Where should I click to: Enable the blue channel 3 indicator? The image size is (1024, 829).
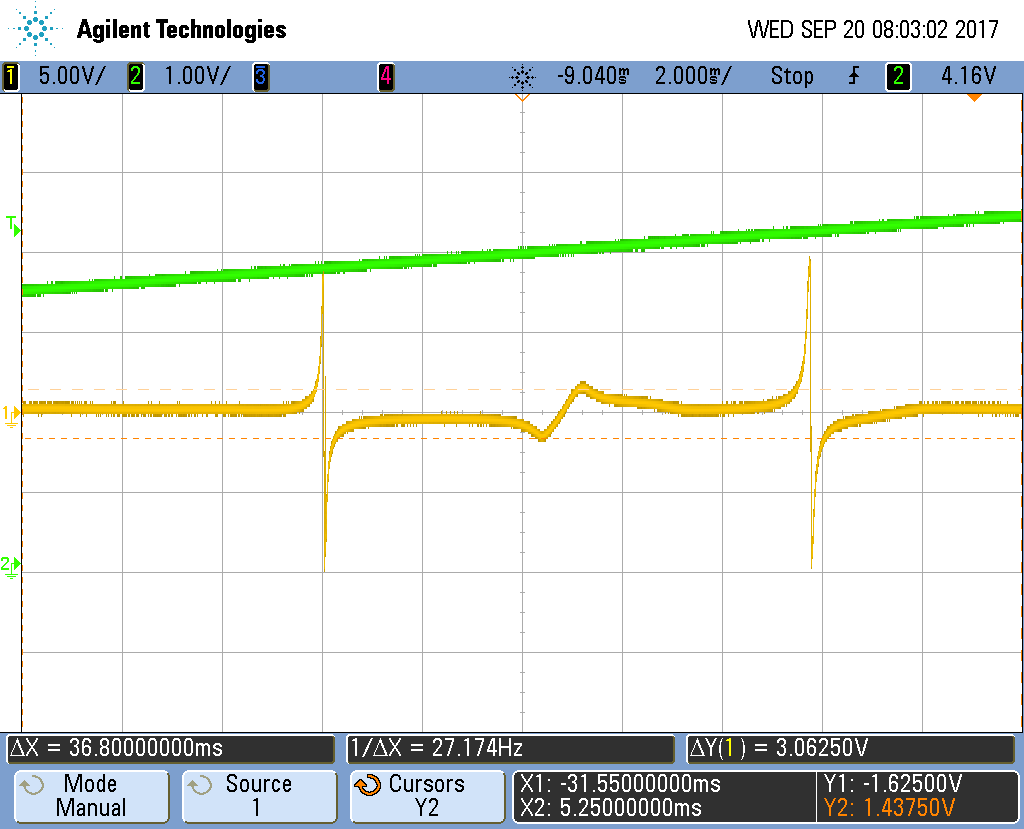[260, 76]
